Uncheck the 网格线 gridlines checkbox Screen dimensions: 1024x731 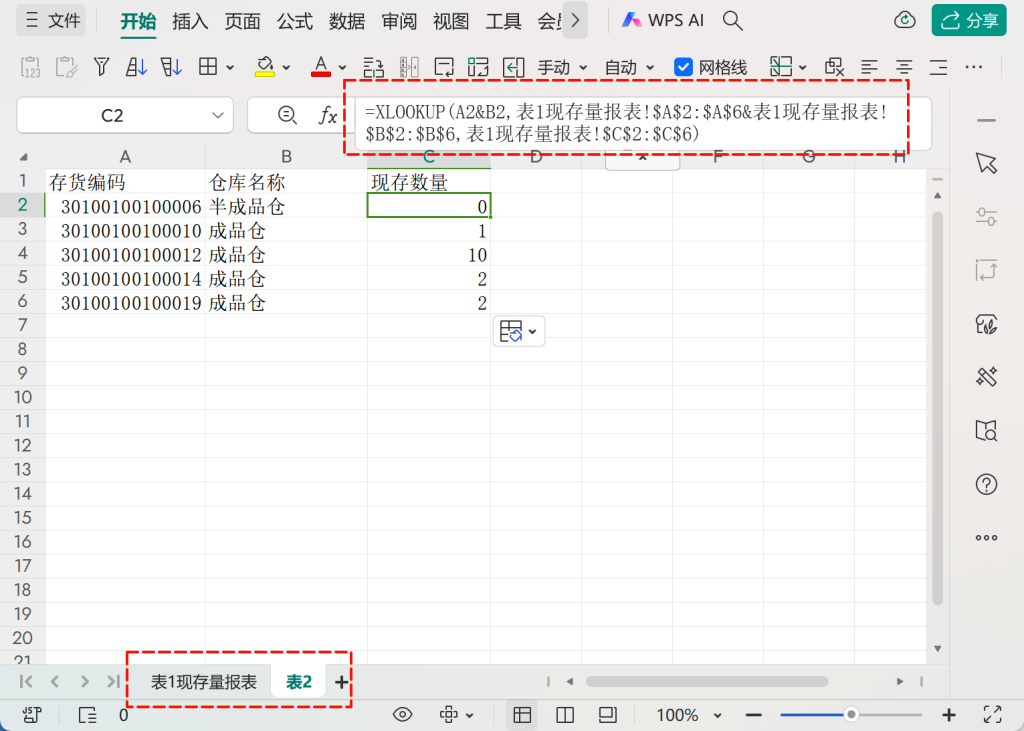pyautogui.click(x=683, y=67)
